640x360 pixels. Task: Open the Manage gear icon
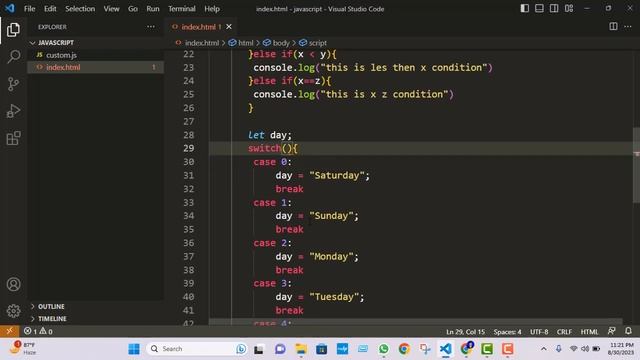[13, 311]
